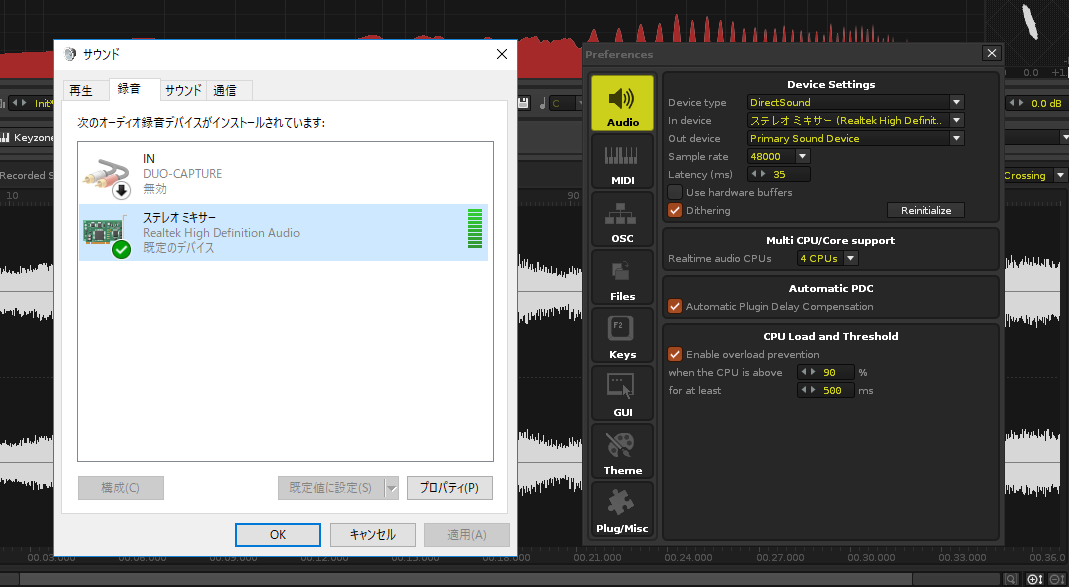The width and height of the screenshot is (1069, 587).
Task: Switch to the MIDI preferences section
Action: point(622,161)
